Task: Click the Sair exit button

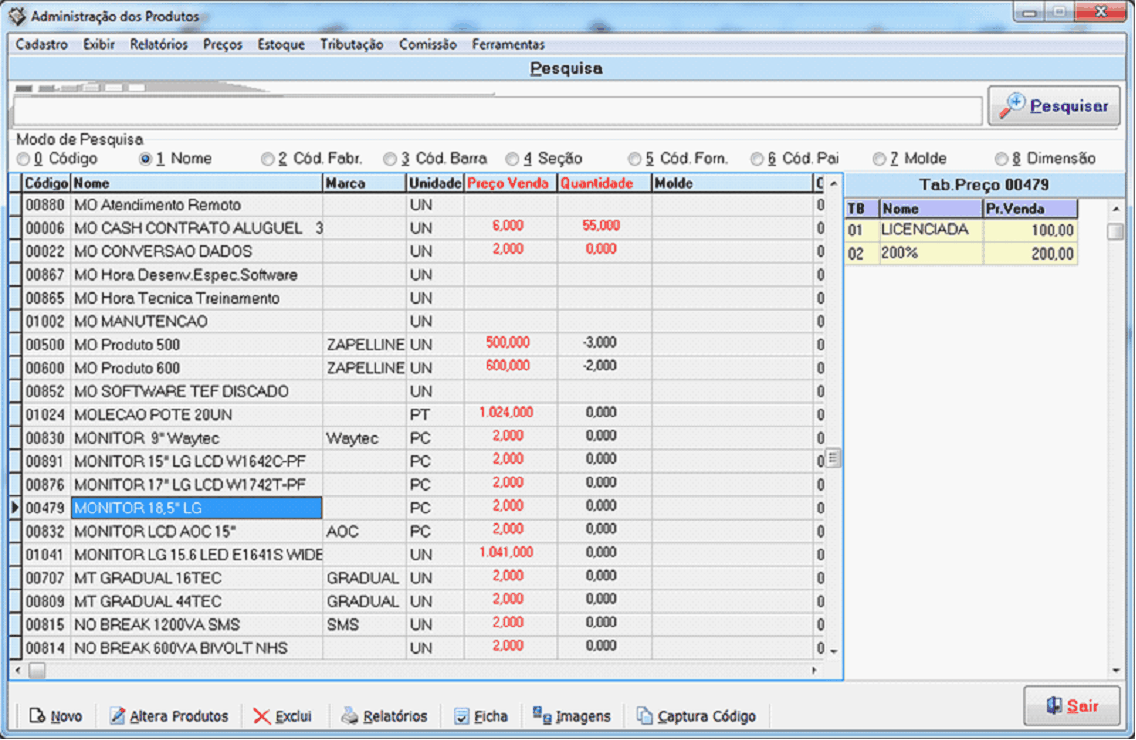Action: pos(1071,706)
